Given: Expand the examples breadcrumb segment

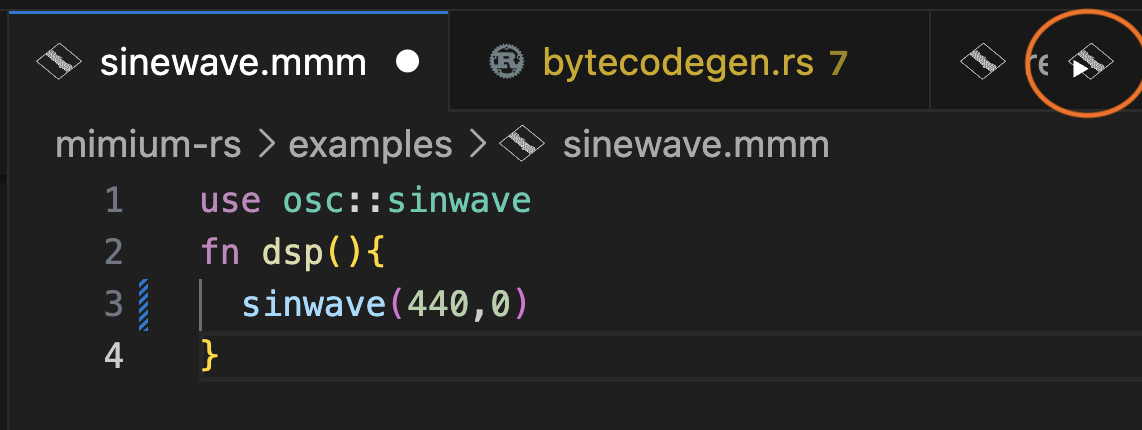Looking at the screenshot, I should [370, 146].
